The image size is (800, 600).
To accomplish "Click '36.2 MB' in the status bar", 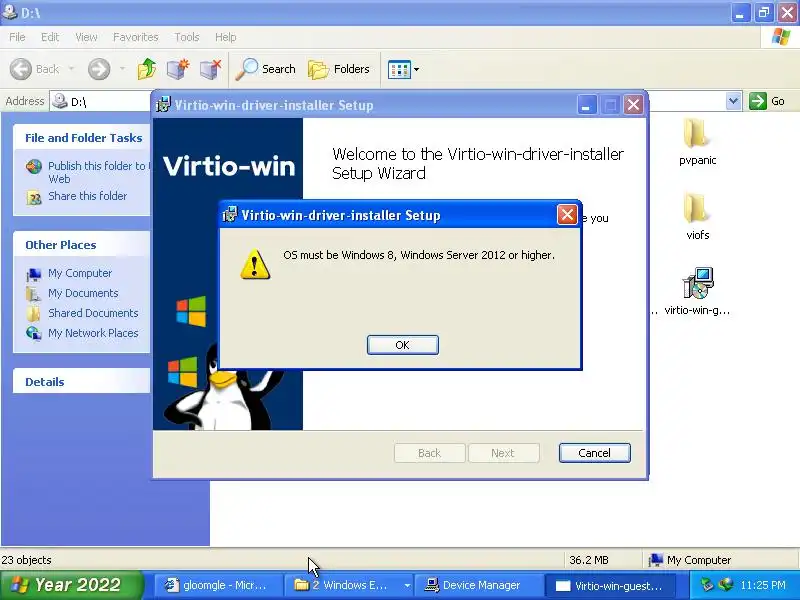I will click(x=589, y=560).
